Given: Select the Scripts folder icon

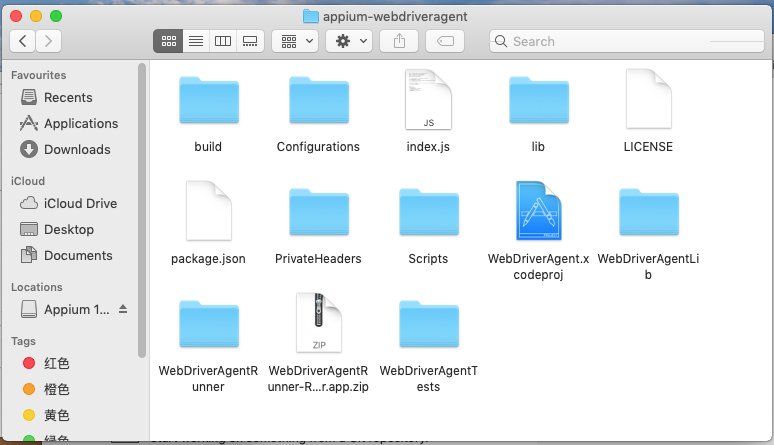Looking at the screenshot, I should pyautogui.click(x=429, y=212).
